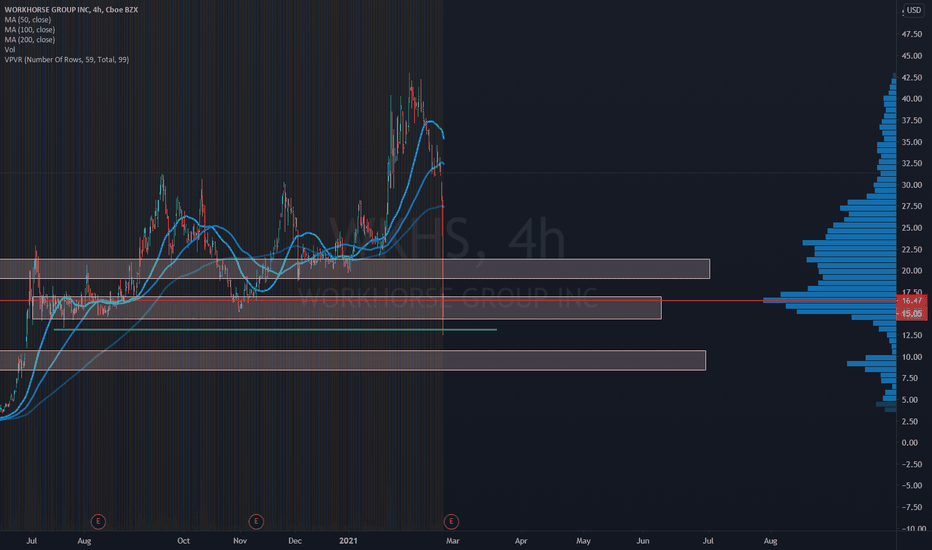Screen dimensions: 932x550
Task: Select the MA (200, close) indicator label
Action: [x=30, y=40]
